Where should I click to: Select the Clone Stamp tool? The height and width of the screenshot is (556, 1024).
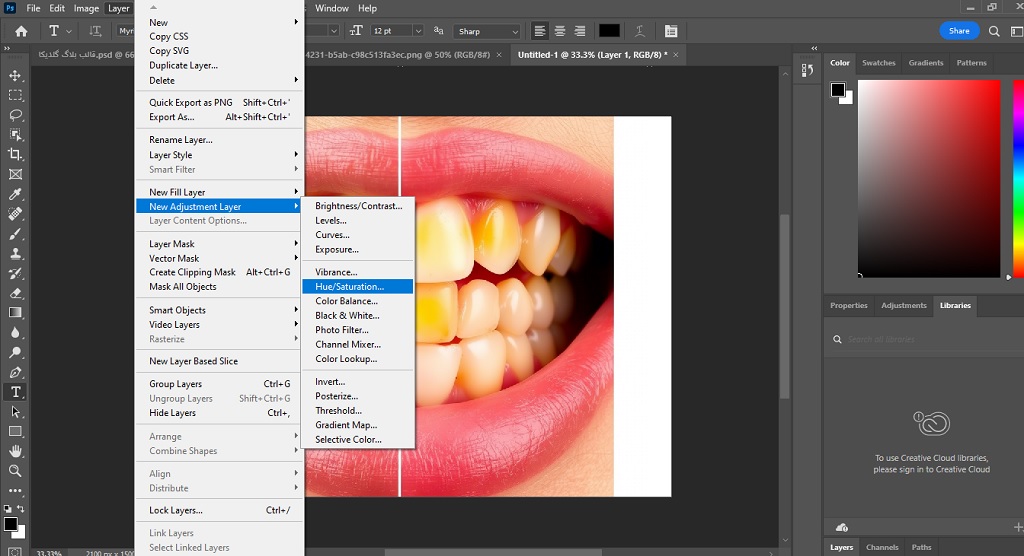pos(16,253)
